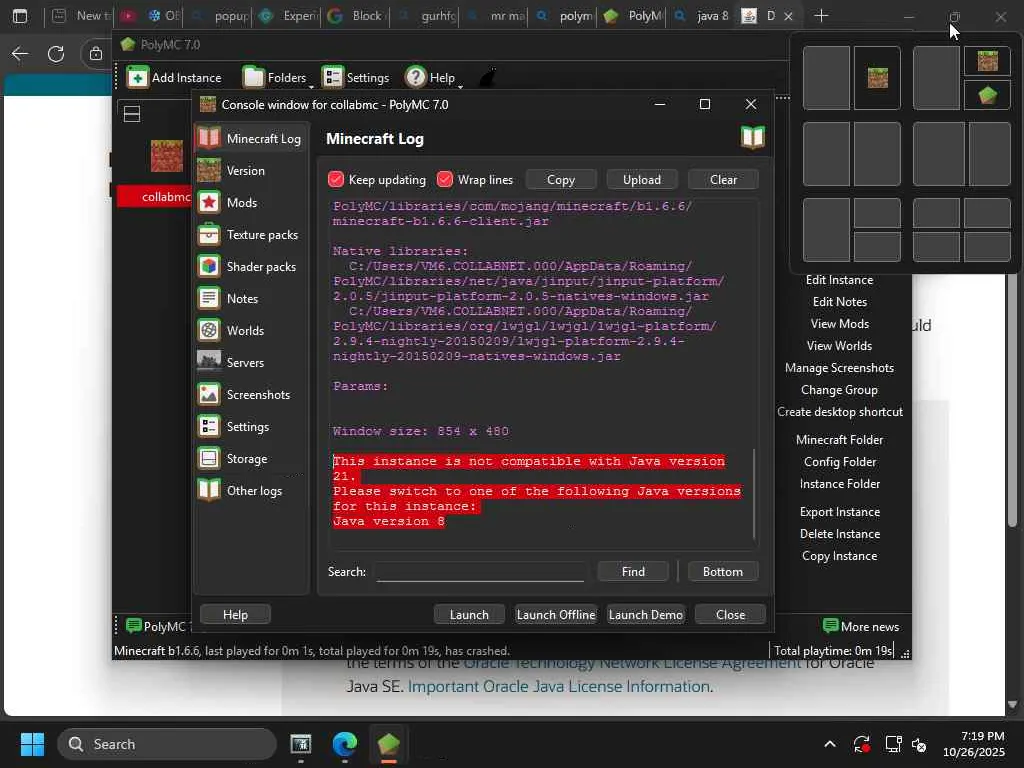
Task: Expand the system tray hidden icons chevron
Action: [829, 744]
